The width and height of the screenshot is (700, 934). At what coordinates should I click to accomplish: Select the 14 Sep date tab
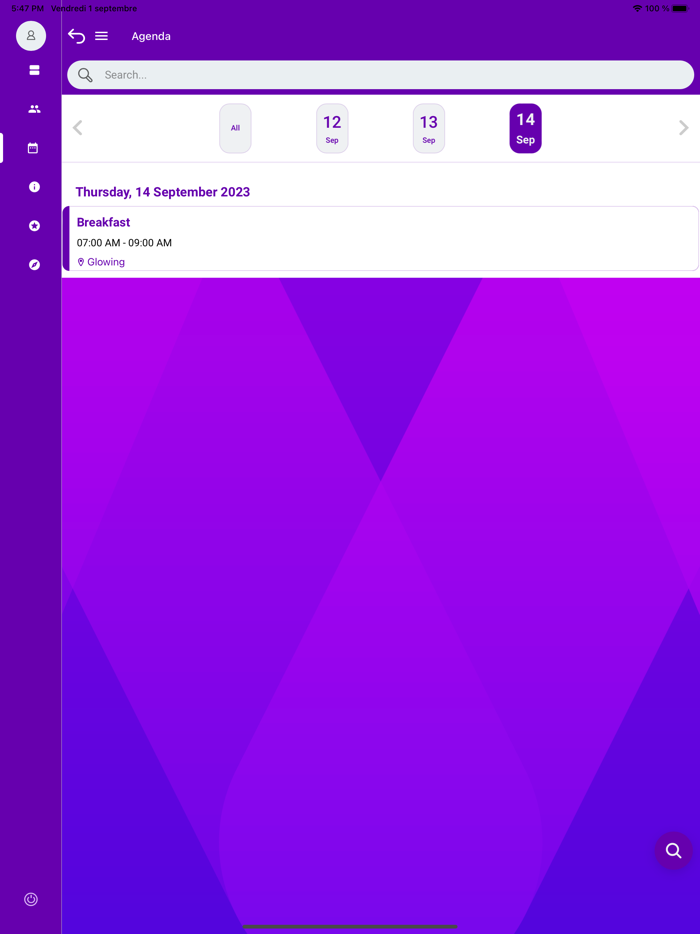(x=525, y=128)
